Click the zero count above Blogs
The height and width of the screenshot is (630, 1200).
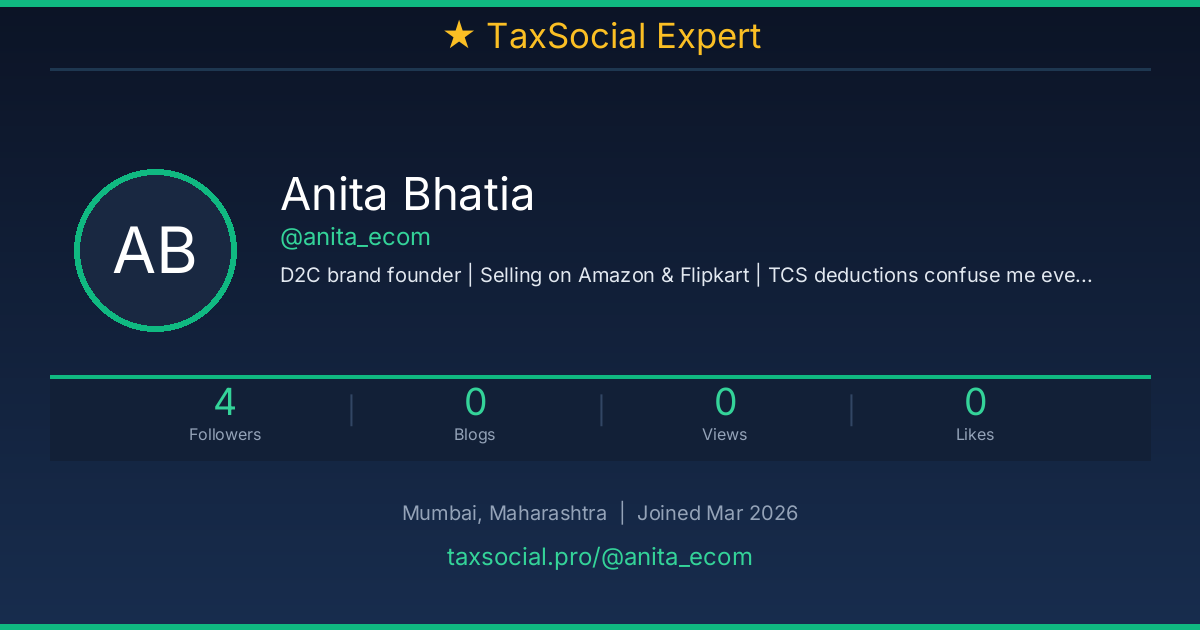[475, 402]
